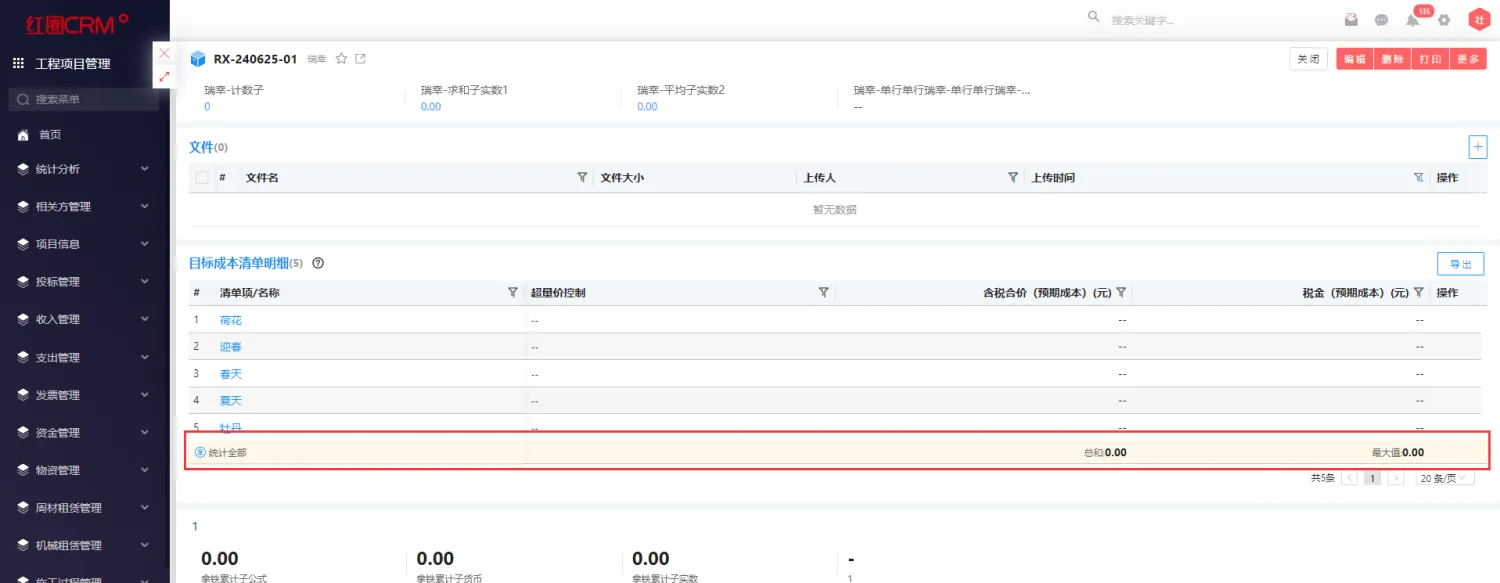Click the red expand-arrows icon on panel edge
This screenshot has width=1500, height=583.
164,76
